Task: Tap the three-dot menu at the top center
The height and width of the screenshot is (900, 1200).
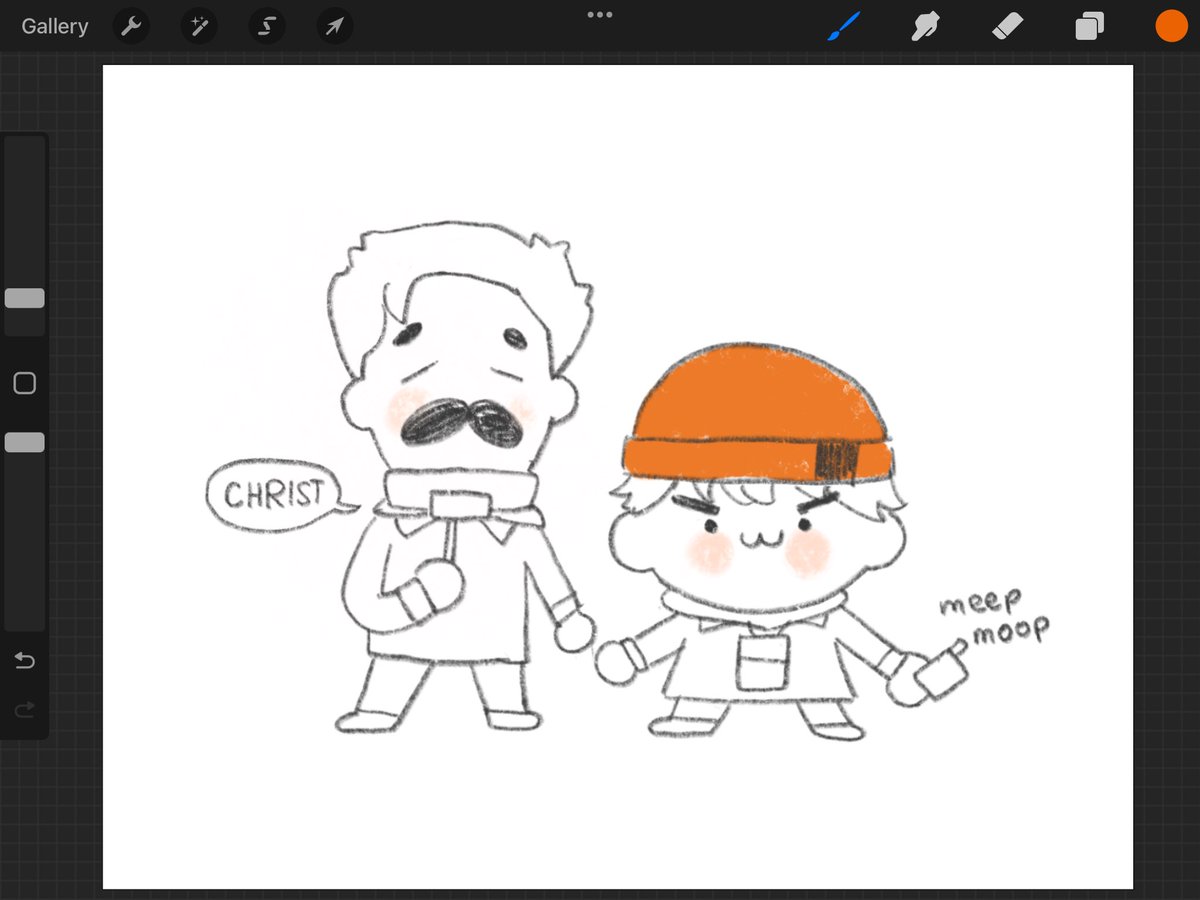Action: tap(600, 14)
